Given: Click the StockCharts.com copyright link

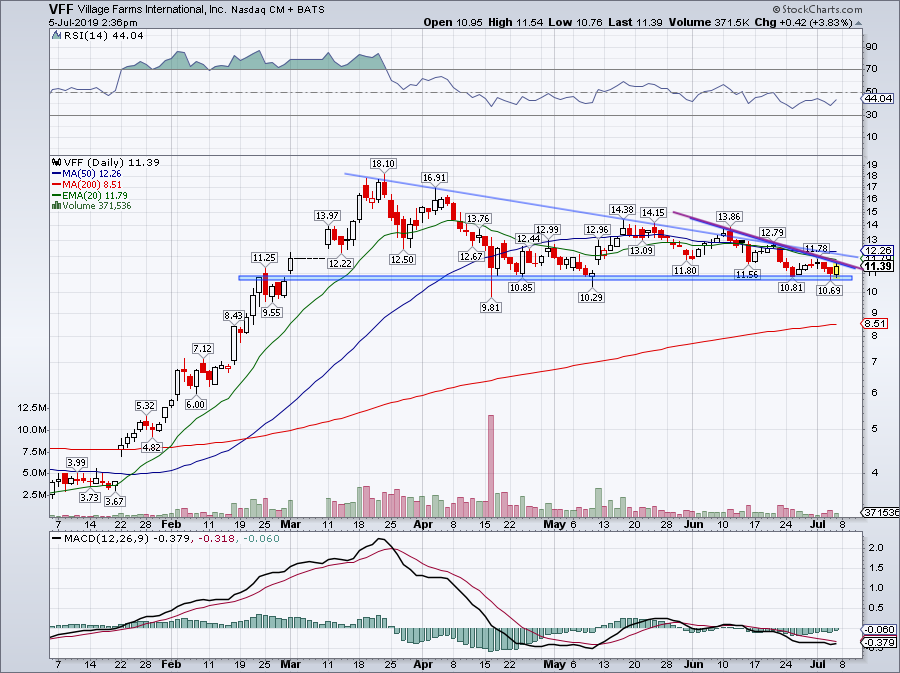Looking at the screenshot, I should (817, 9).
